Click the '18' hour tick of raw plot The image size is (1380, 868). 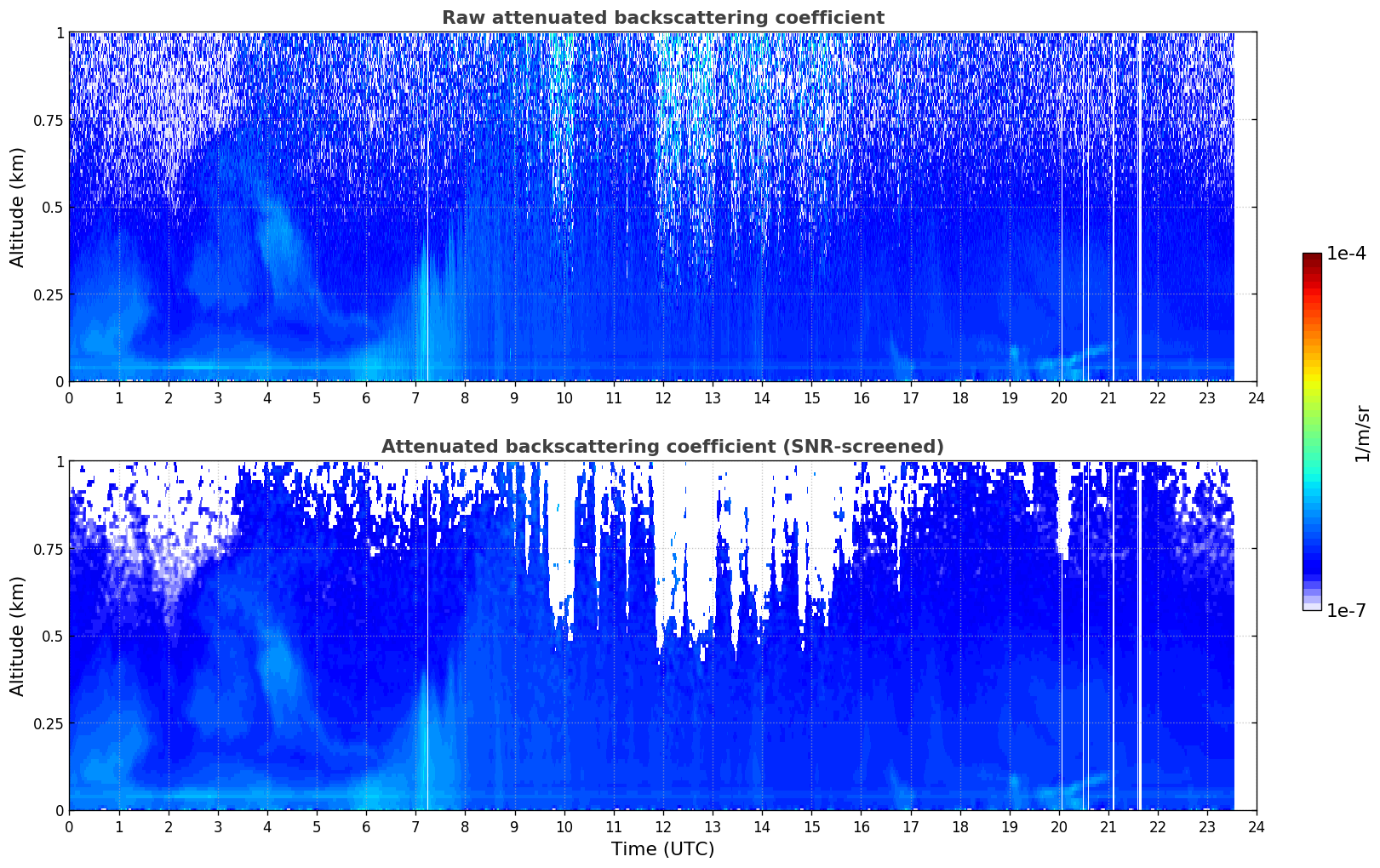coord(959,397)
